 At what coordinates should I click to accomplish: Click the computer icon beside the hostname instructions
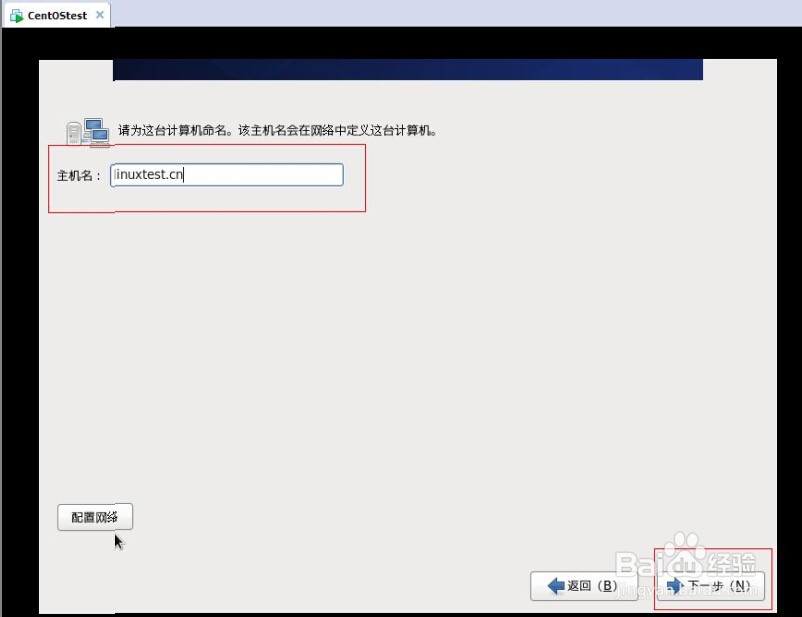click(x=88, y=129)
